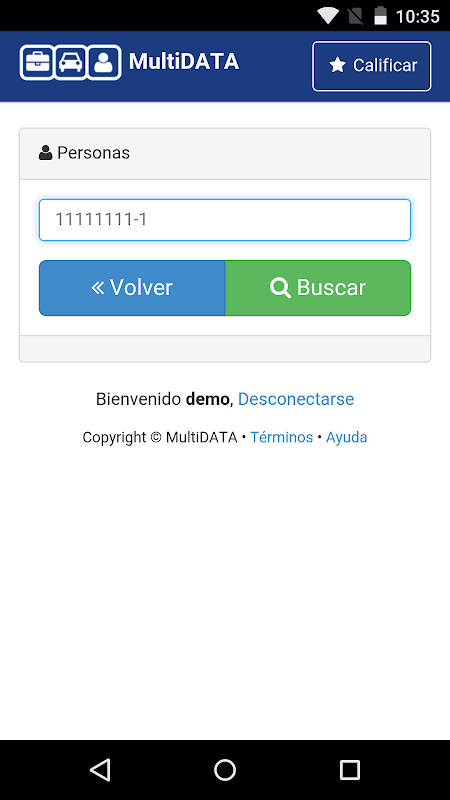The width and height of the screenshot is (450, 800).
Task: Click the Calificar button
Action: pos(372,66)
